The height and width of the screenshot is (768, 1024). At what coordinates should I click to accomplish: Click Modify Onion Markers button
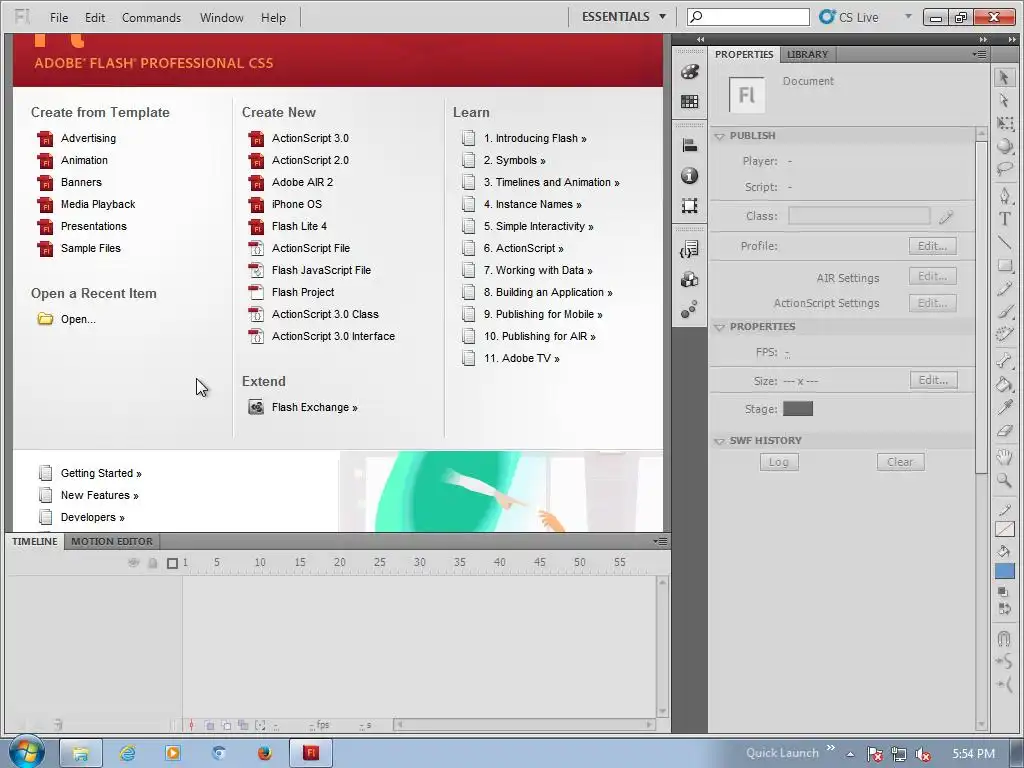pyautogui.click(x=260, y=726)
